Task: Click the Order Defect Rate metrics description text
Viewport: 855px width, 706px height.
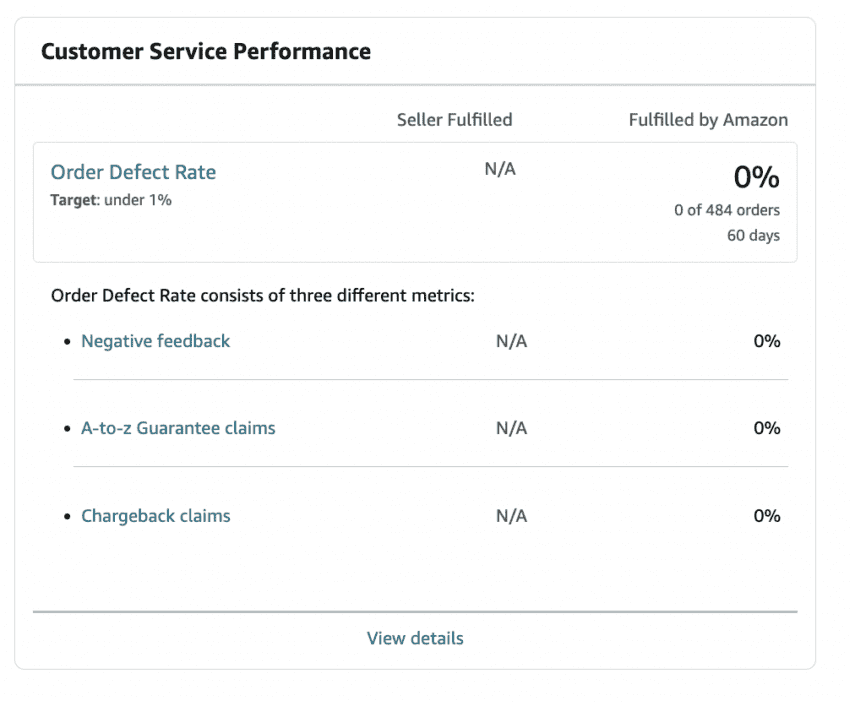Action: tap(262, 295)
